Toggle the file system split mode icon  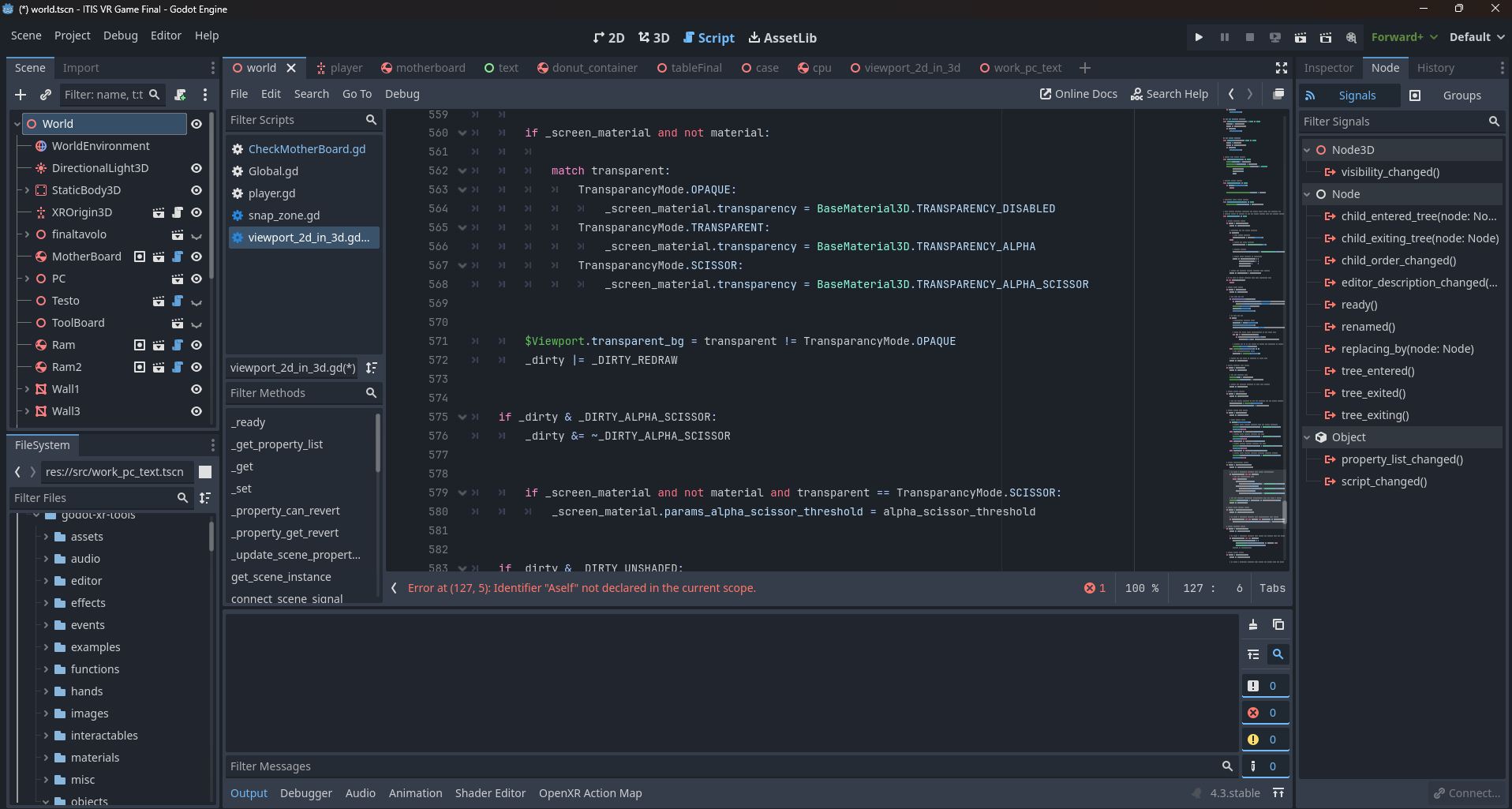pos(205,472)
